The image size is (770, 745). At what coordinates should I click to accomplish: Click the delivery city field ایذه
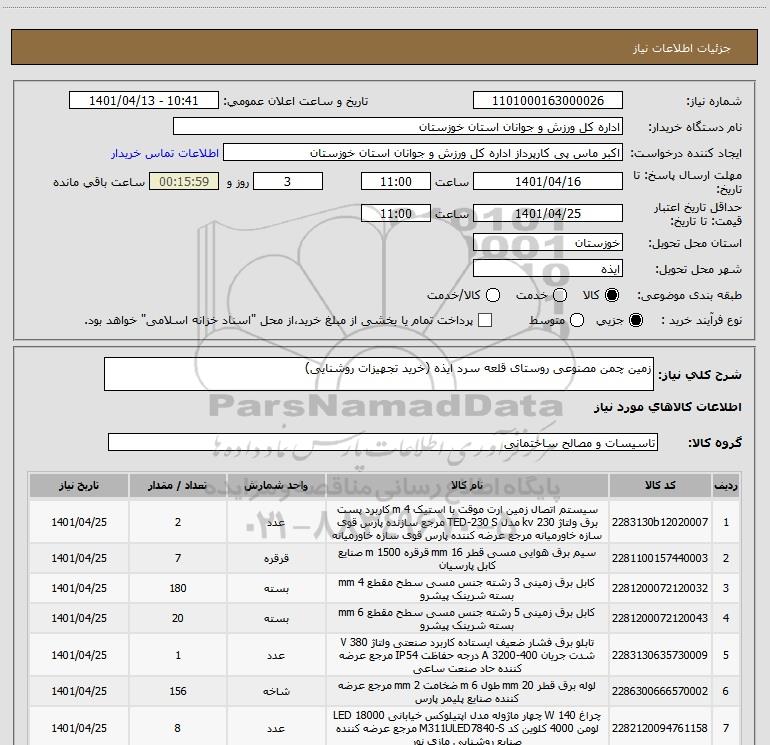click(x=548, y=269)
